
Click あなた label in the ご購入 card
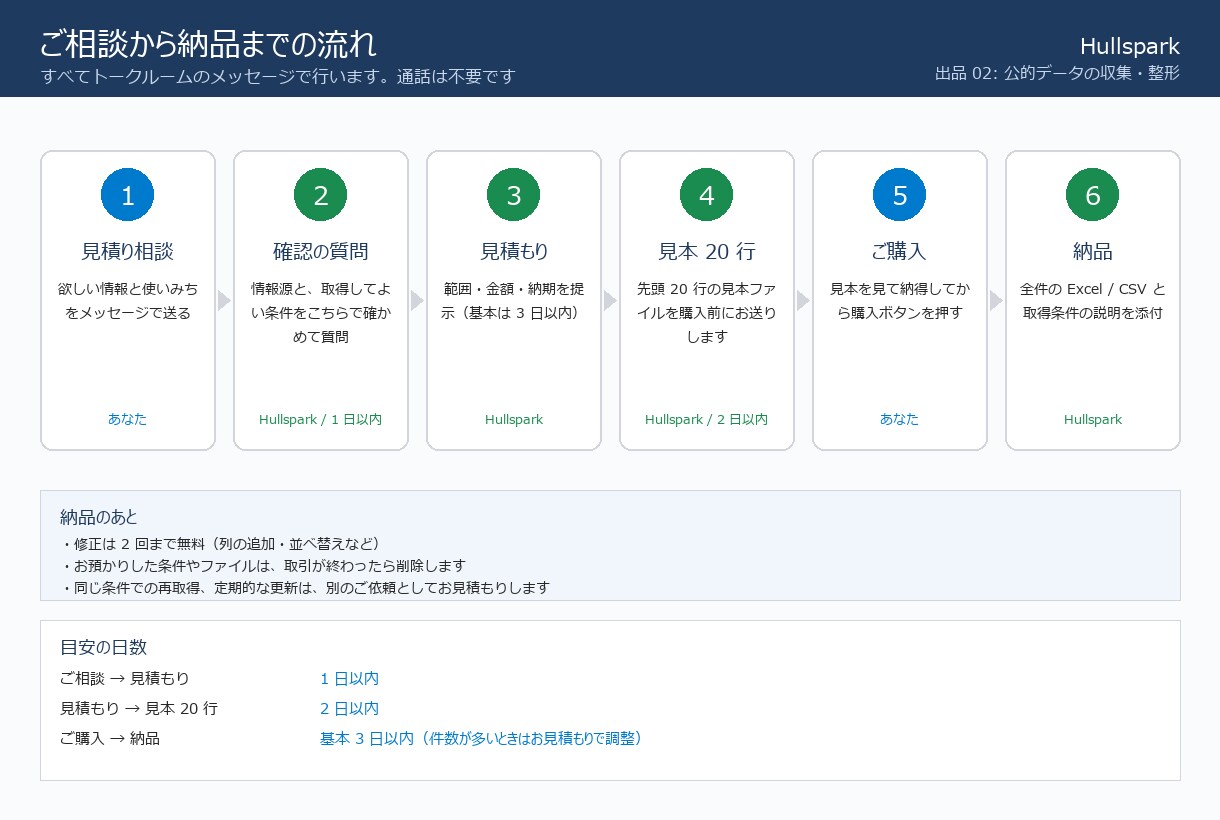point(900,419)
